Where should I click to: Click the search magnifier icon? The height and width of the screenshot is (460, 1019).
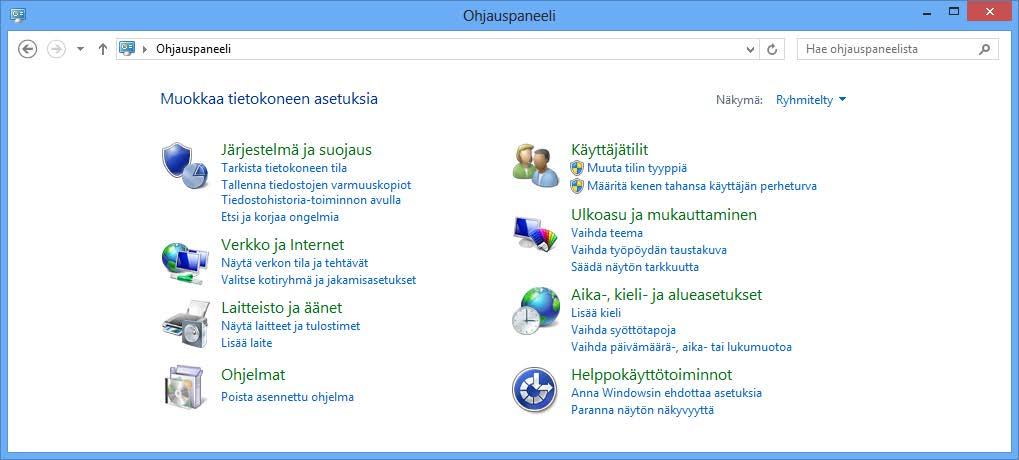coord(985,49)
